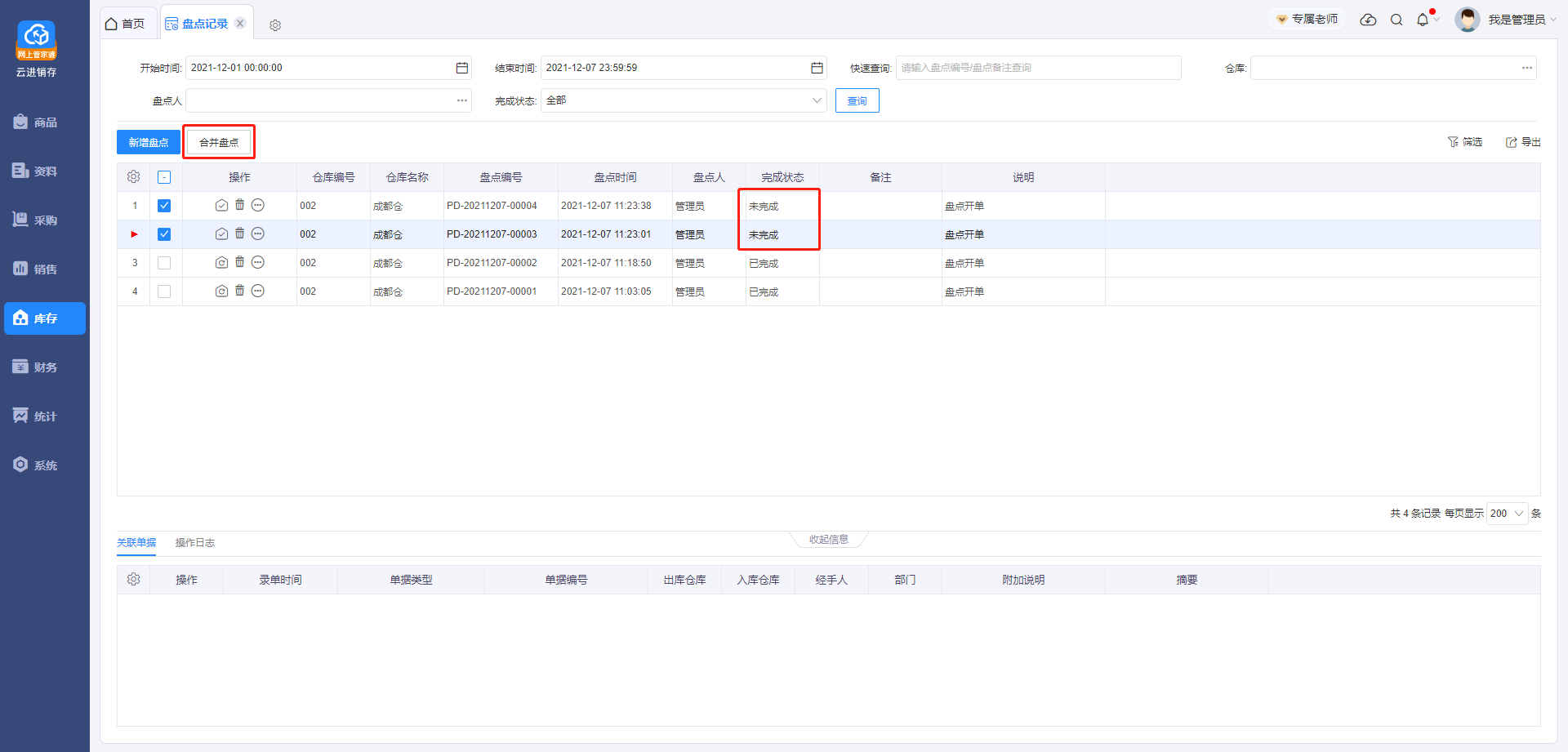The height and width of the screenshot is (752, 1568).
Task: Uncheck row PD-20211207-00004 checkbox
Action: pyautogui.click(x=164, y=206)
